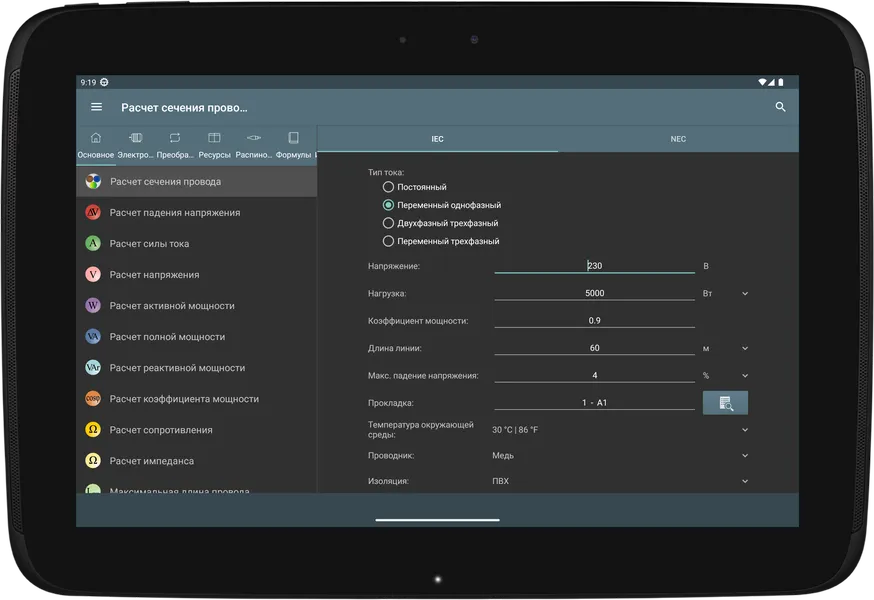The width and height of the screenshot is (874, 600).
Task: Click the installation method lookup button
Action: coord(725,403)
